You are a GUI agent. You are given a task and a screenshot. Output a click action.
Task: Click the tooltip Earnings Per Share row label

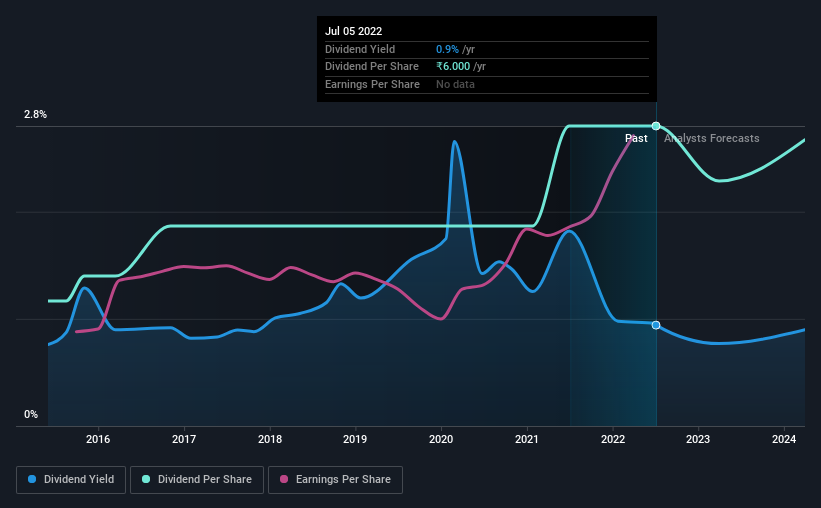point(372,84)
